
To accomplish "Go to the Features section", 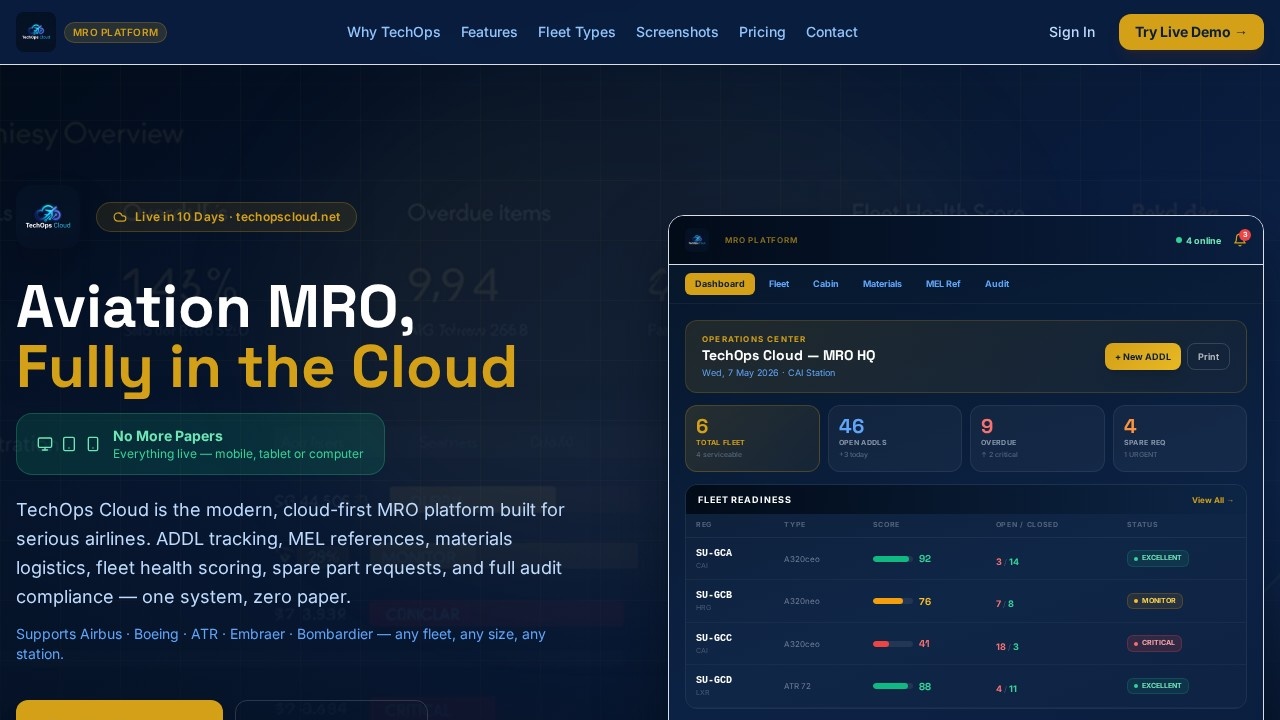I will point(489,32).
